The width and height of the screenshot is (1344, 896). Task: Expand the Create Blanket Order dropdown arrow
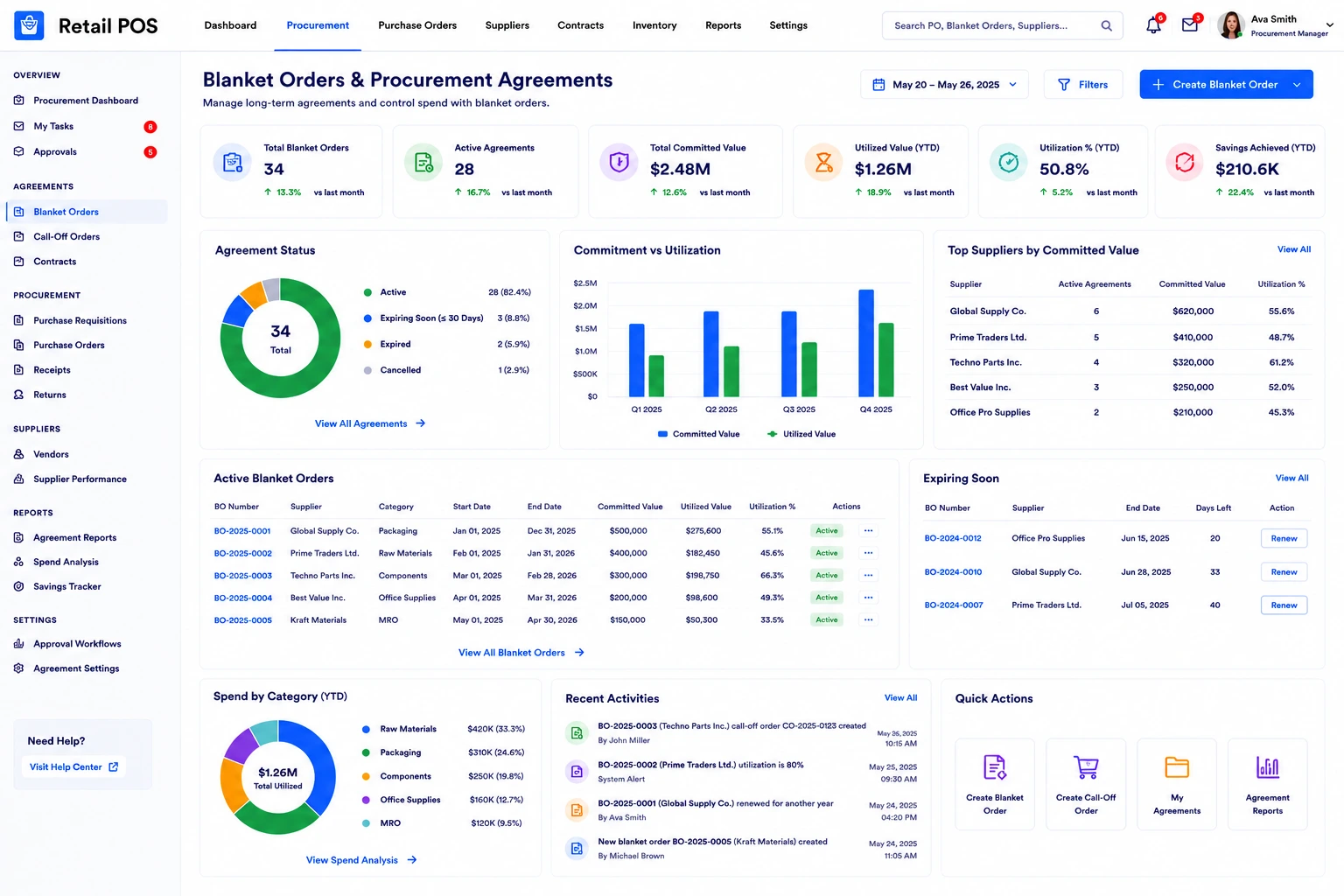[x=1297, y=85]
